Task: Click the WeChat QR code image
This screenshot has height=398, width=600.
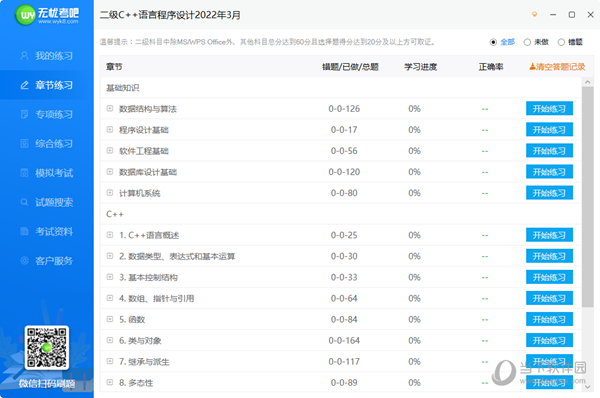Action: 47,348
